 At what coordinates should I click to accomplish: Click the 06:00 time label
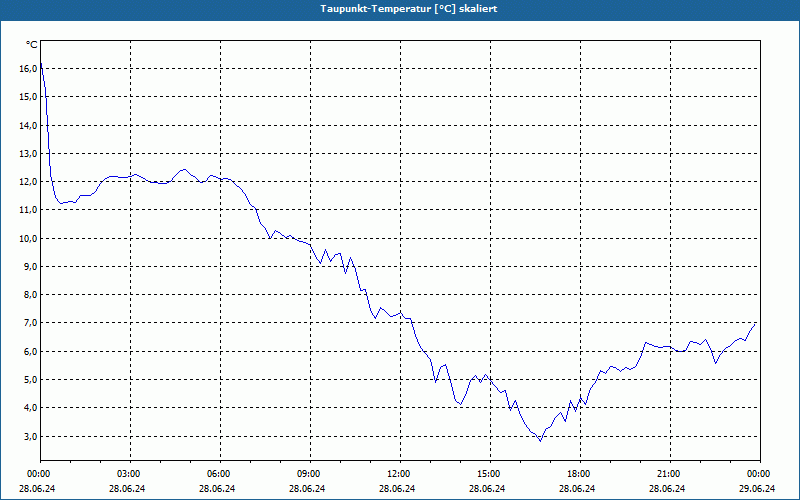220,474
